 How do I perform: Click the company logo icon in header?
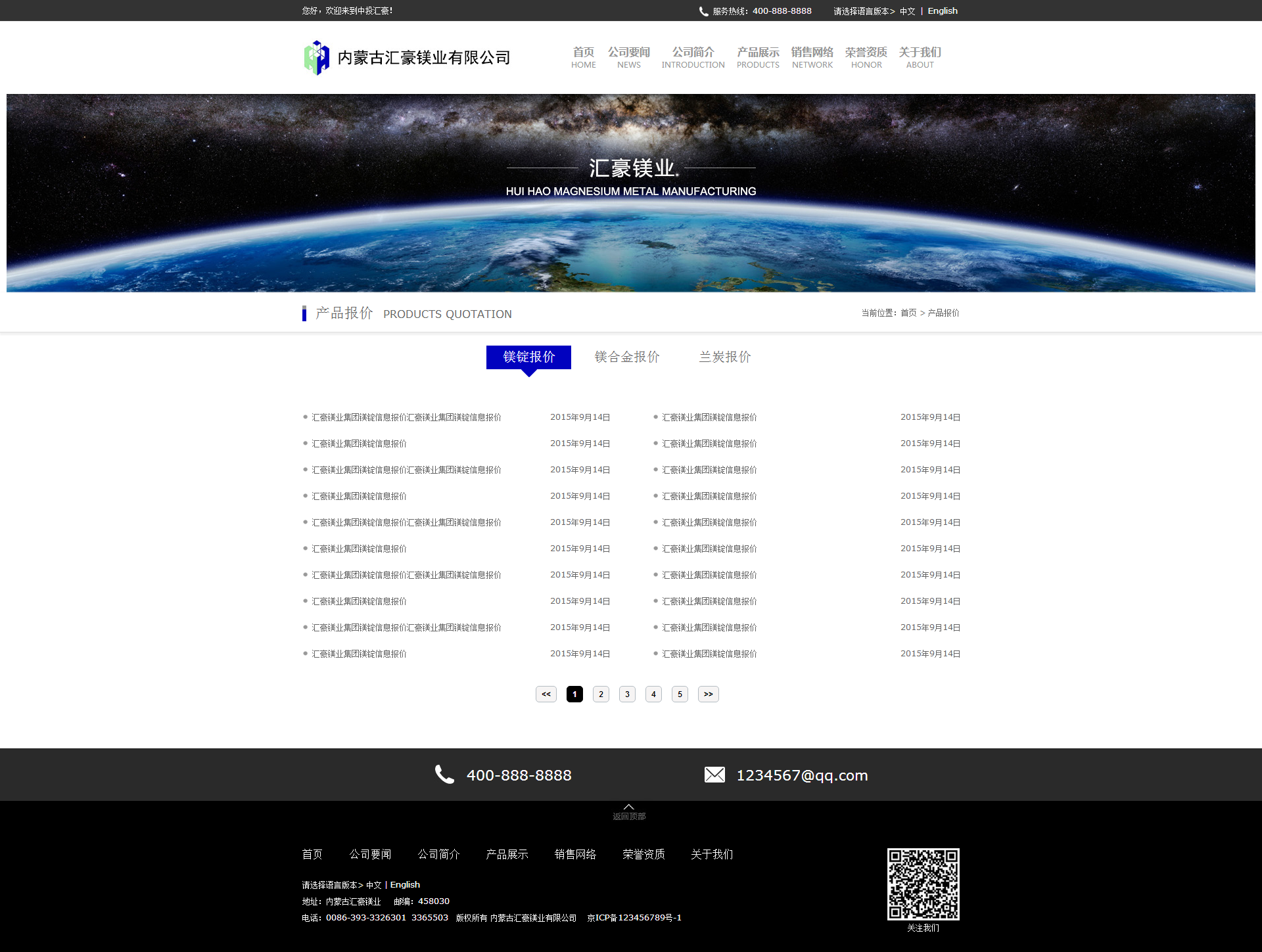[316, 58]
